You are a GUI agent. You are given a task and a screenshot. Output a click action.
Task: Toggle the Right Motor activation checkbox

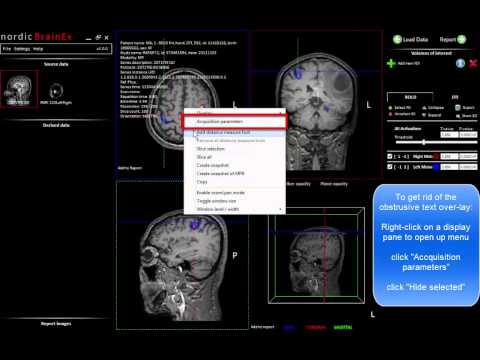coord(390,156)
